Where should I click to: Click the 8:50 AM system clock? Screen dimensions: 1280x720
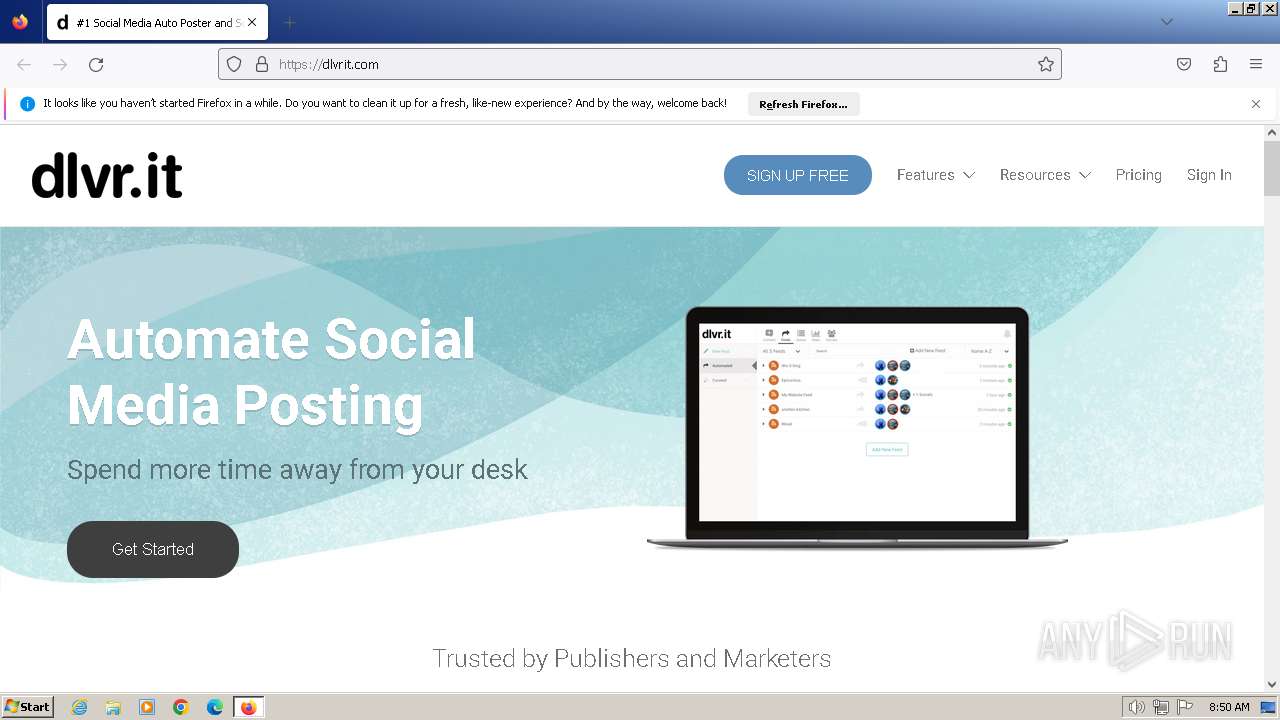tap(1229, 707)
